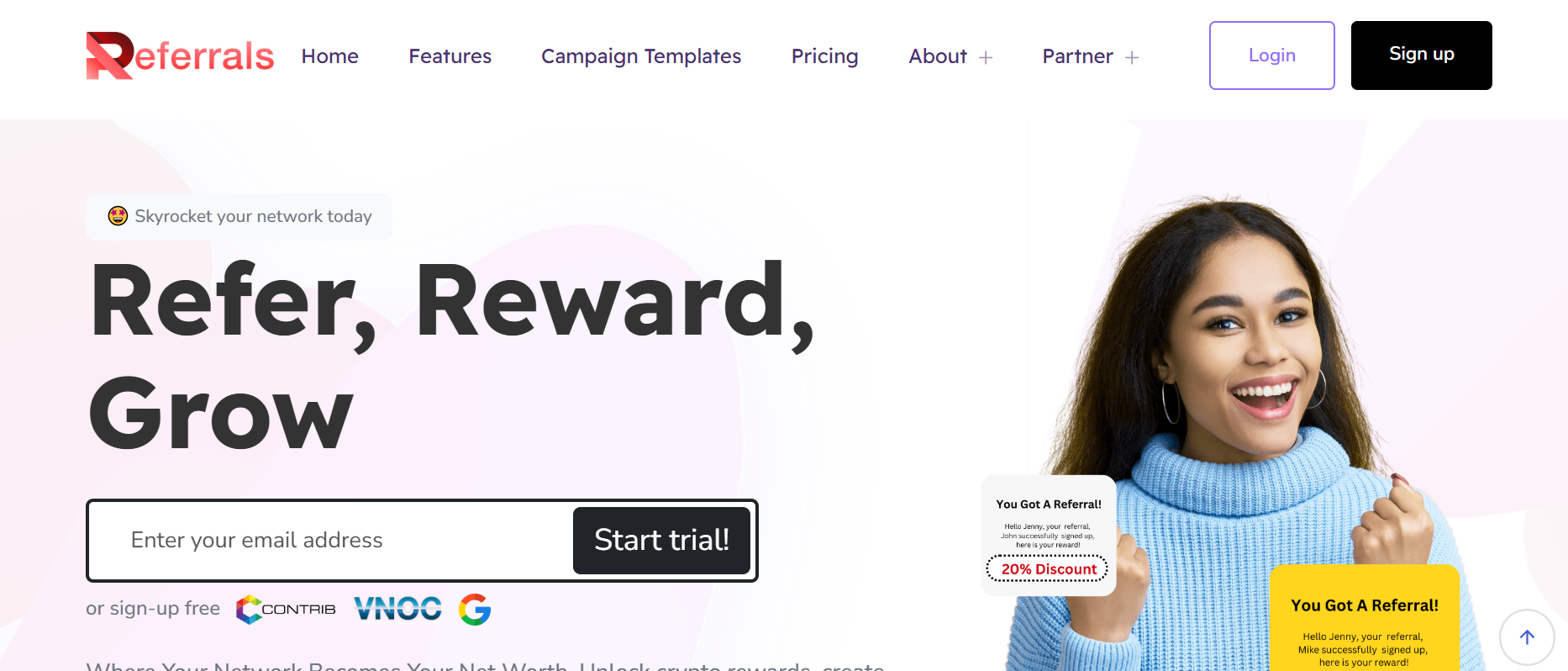Viewport: 1568px width, 671px height.
Task: Sign up with the VNOC logo
Action: tap(397, 609)
